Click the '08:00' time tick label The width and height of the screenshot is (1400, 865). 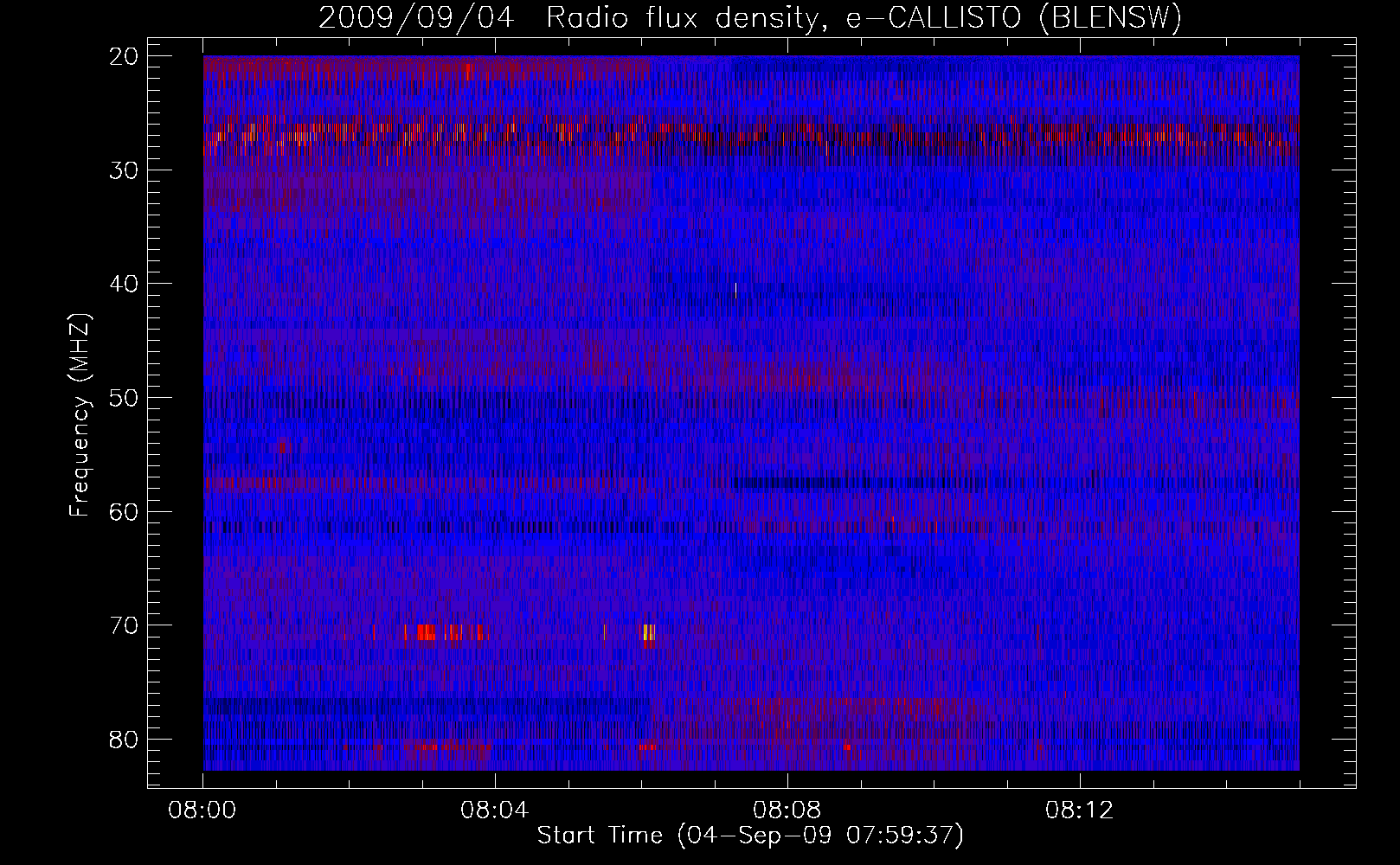click(203, 811)
